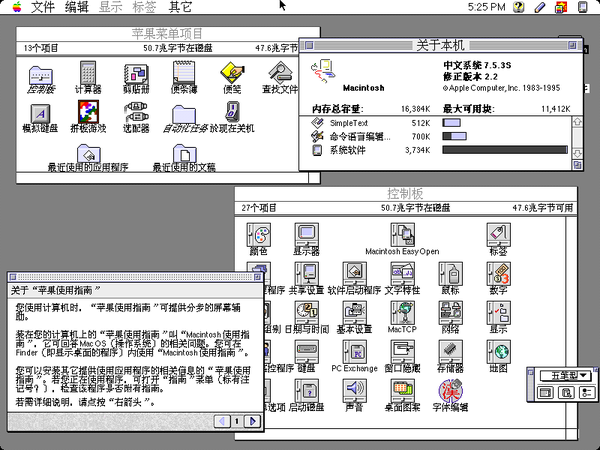Image resolution: width=600 pixels, height=450 pixels.
Task: Click the 系统软件 memory usage bar
Action: pos(505,150)
